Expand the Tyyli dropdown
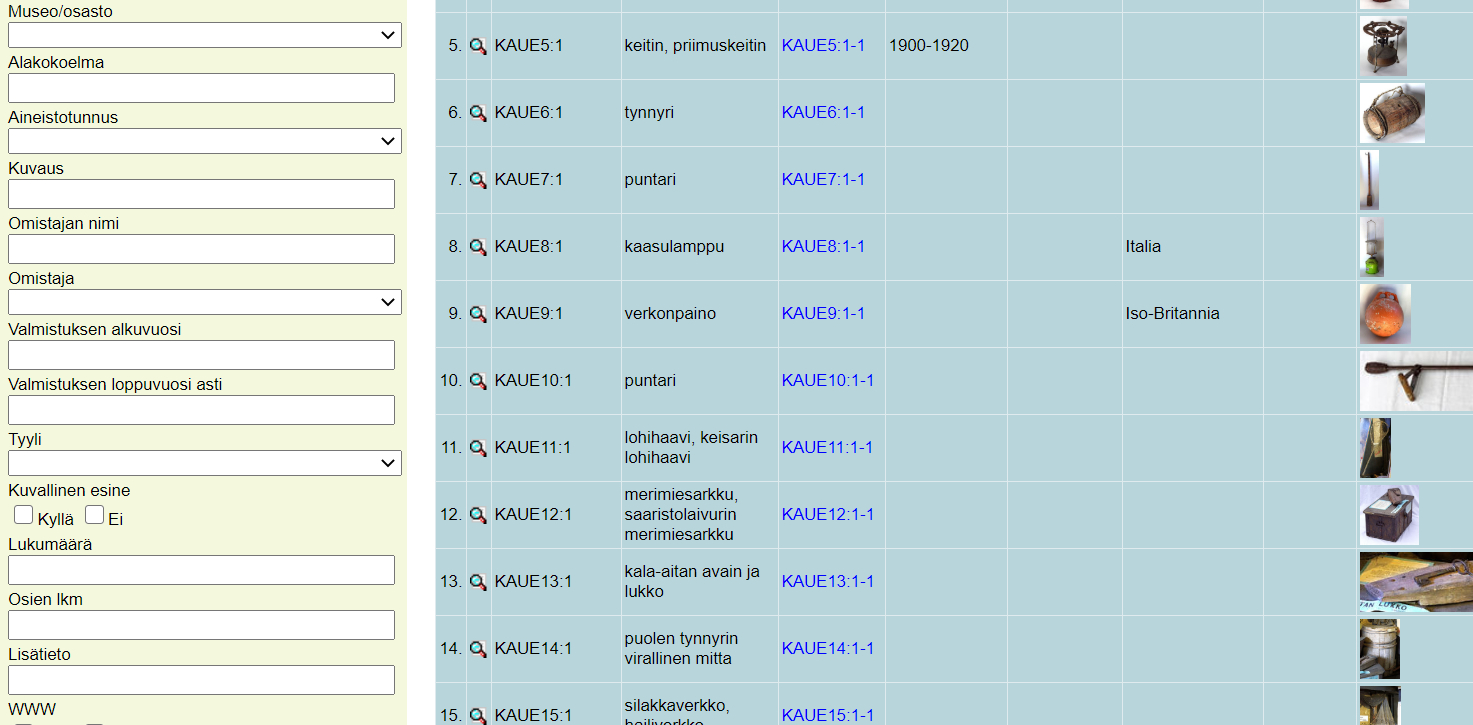The image size is (1473, 725). (x=204, y=463)
